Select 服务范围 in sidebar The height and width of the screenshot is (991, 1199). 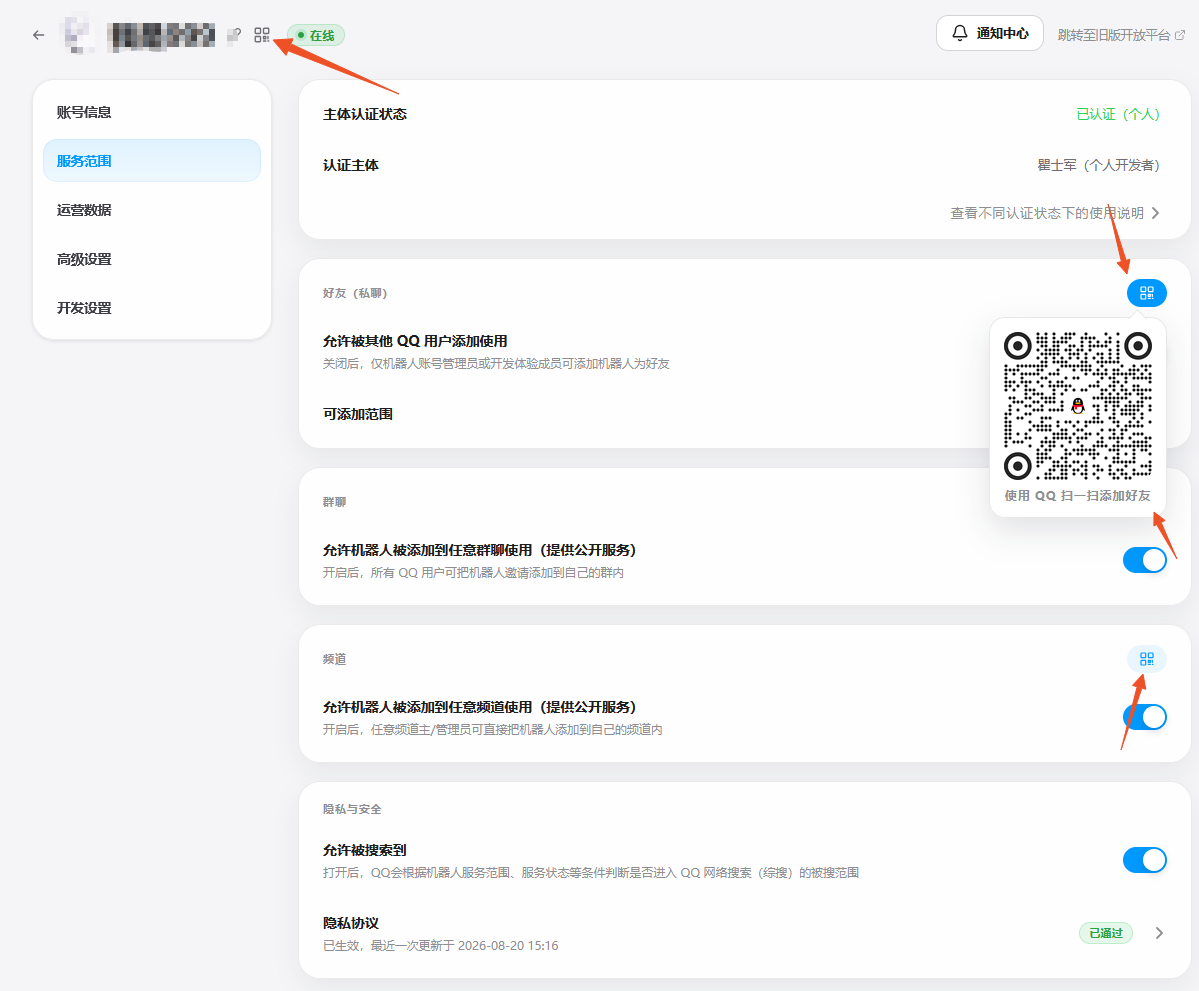152,161
